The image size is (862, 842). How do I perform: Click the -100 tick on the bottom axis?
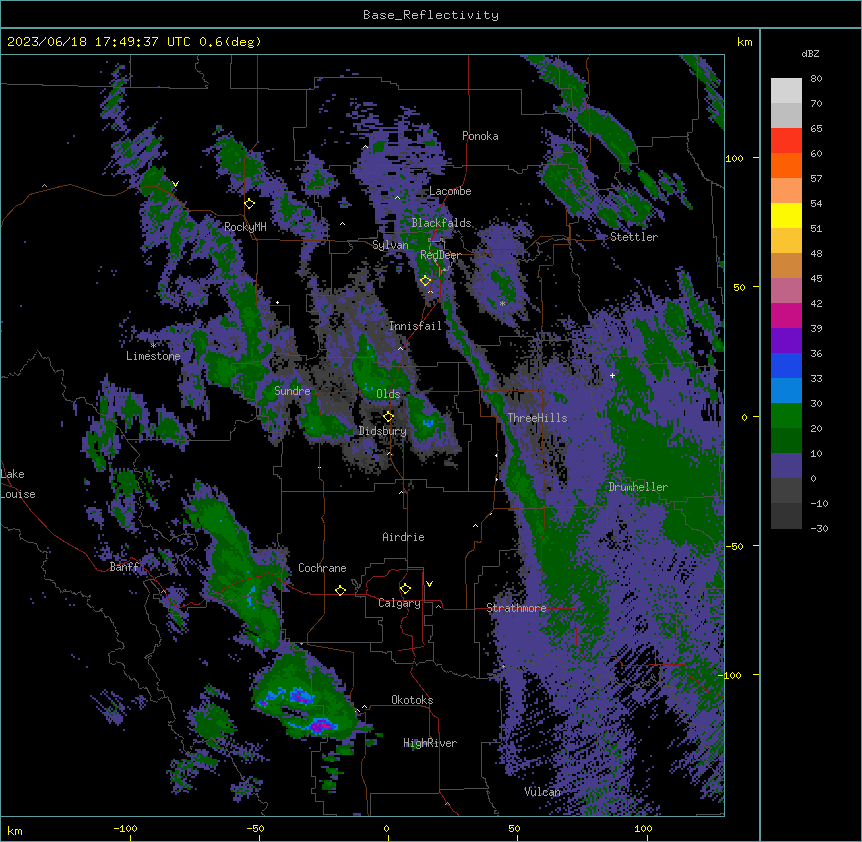125,828
